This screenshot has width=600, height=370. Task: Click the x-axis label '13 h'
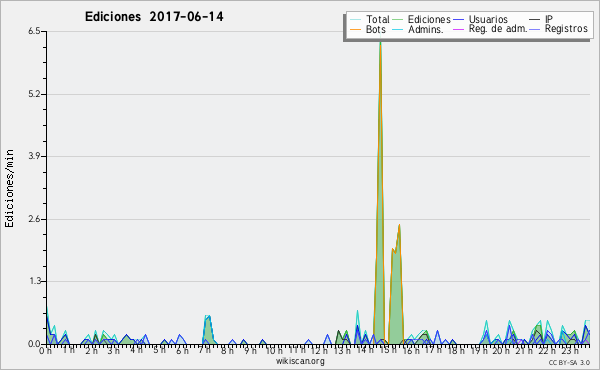342,350
